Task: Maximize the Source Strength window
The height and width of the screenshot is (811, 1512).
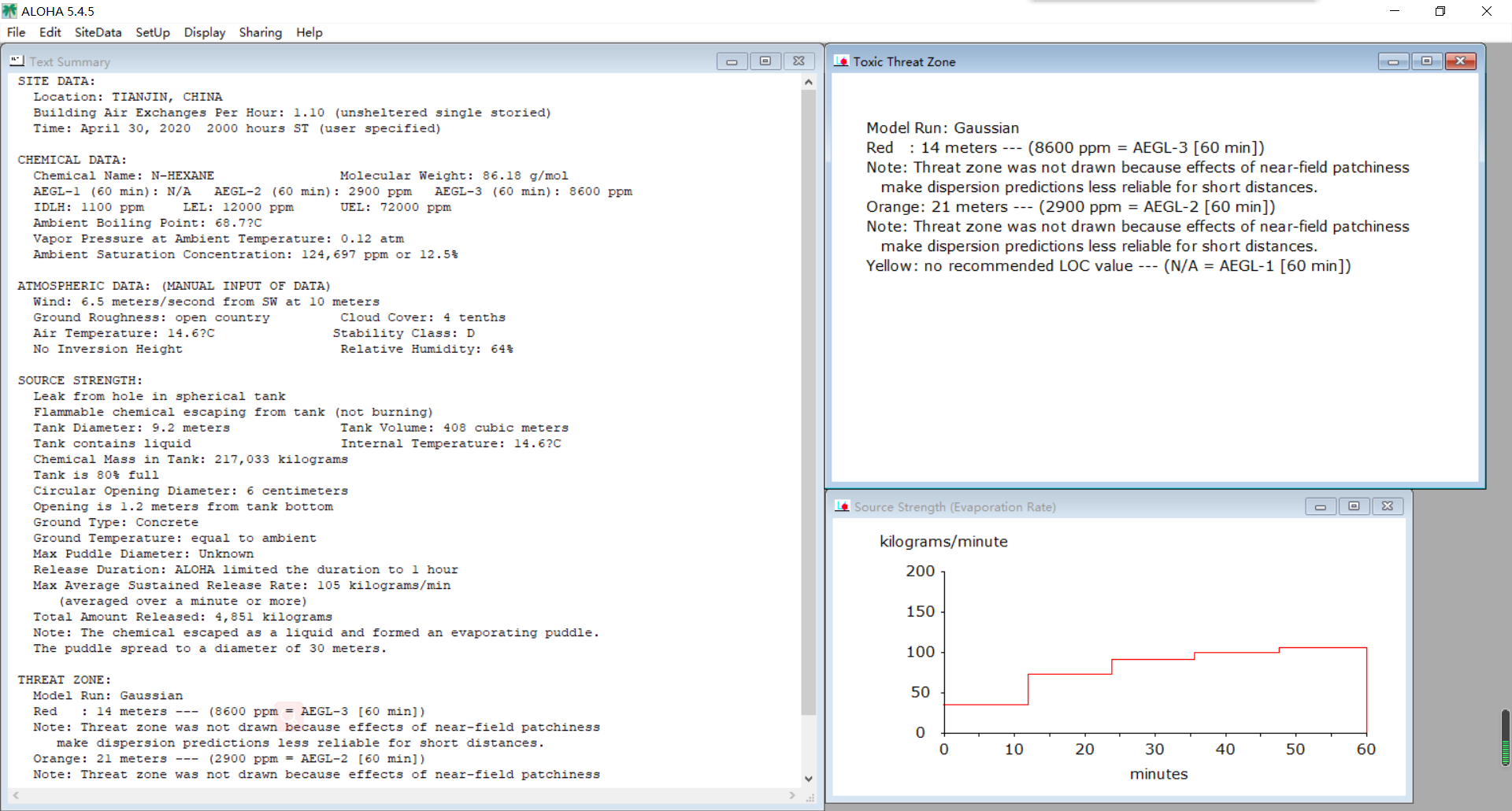Action: click(1354, 506)
